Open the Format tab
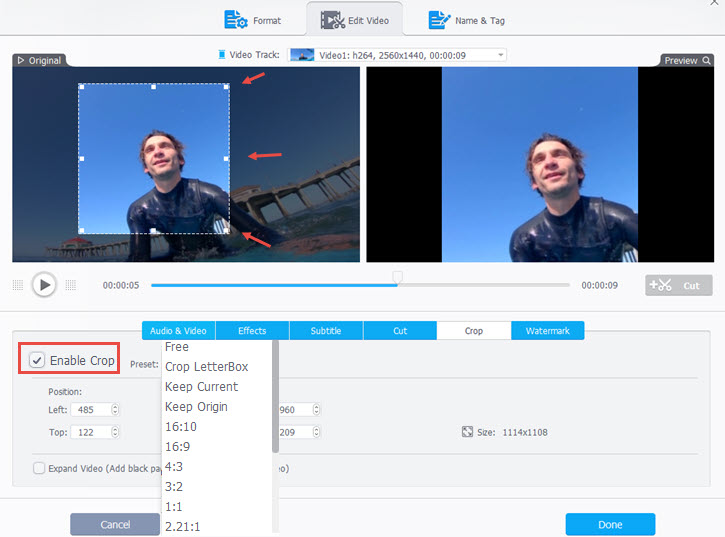This screenshot has height=537, width=725. coord(252,20)
